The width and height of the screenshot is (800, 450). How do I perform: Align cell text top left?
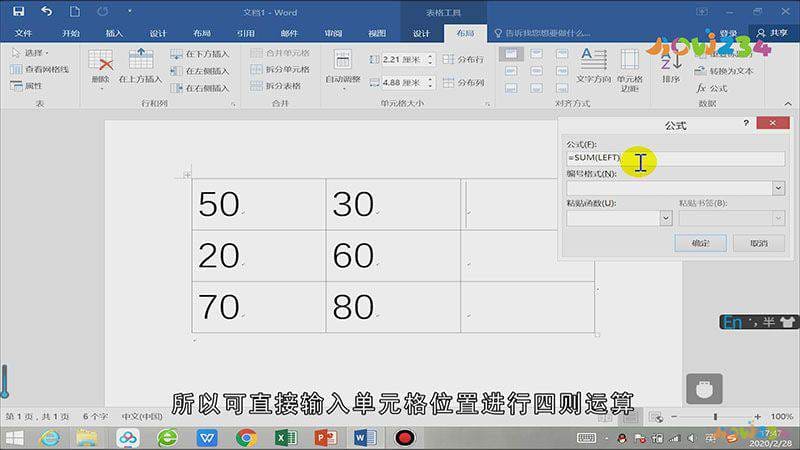pyautogui.click(x=511, y=54)
